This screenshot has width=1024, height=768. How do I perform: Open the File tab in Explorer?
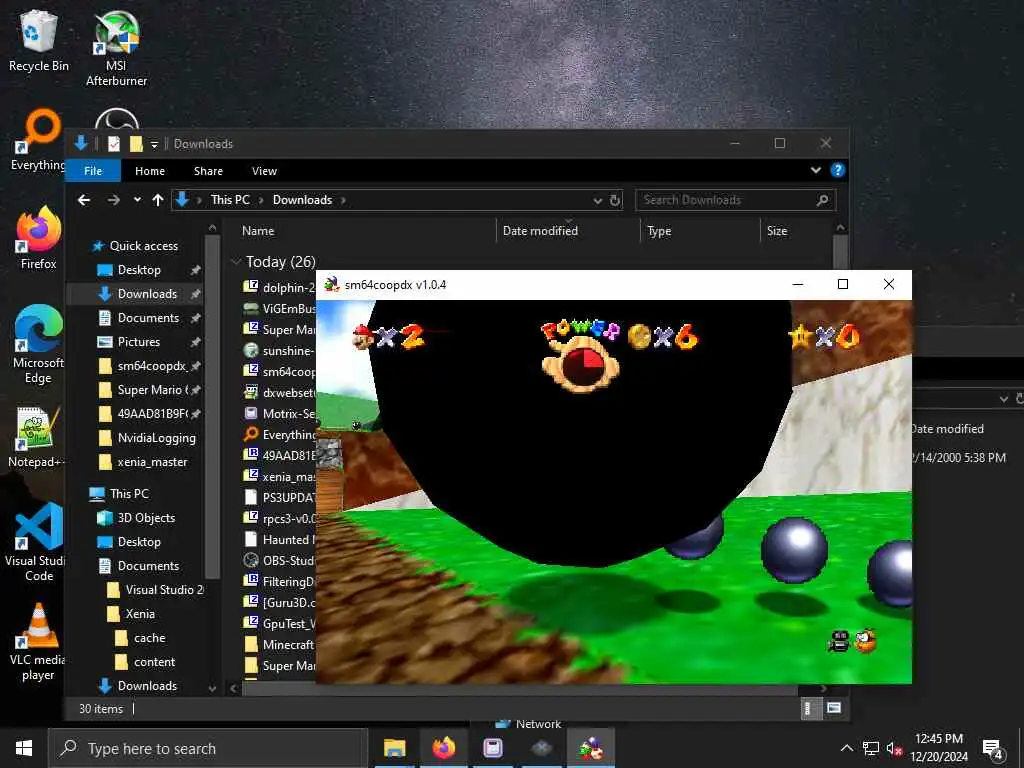pyautogui.click(x=93, y=170)
